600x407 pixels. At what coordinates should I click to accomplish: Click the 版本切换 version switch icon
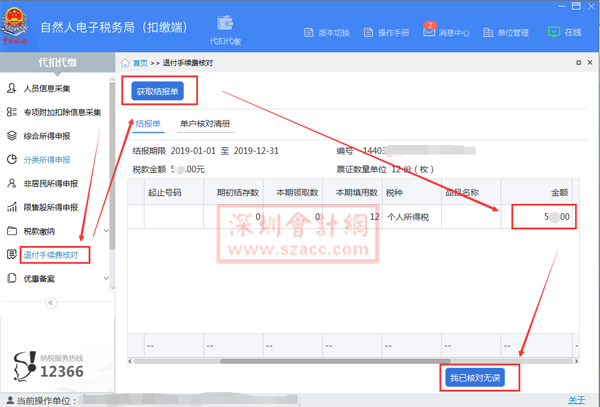311,32
